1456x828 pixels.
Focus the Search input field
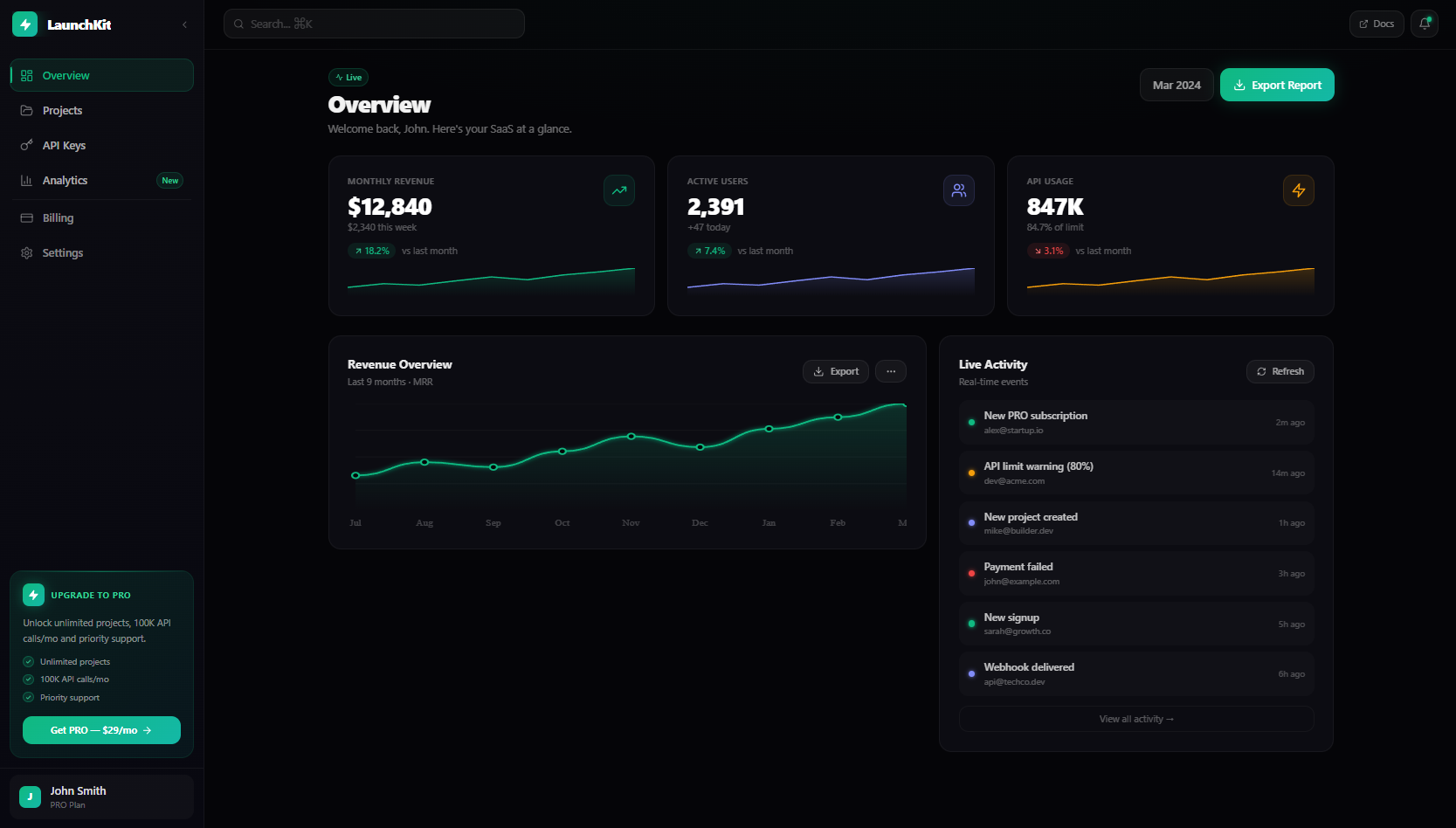pos(374,24)
